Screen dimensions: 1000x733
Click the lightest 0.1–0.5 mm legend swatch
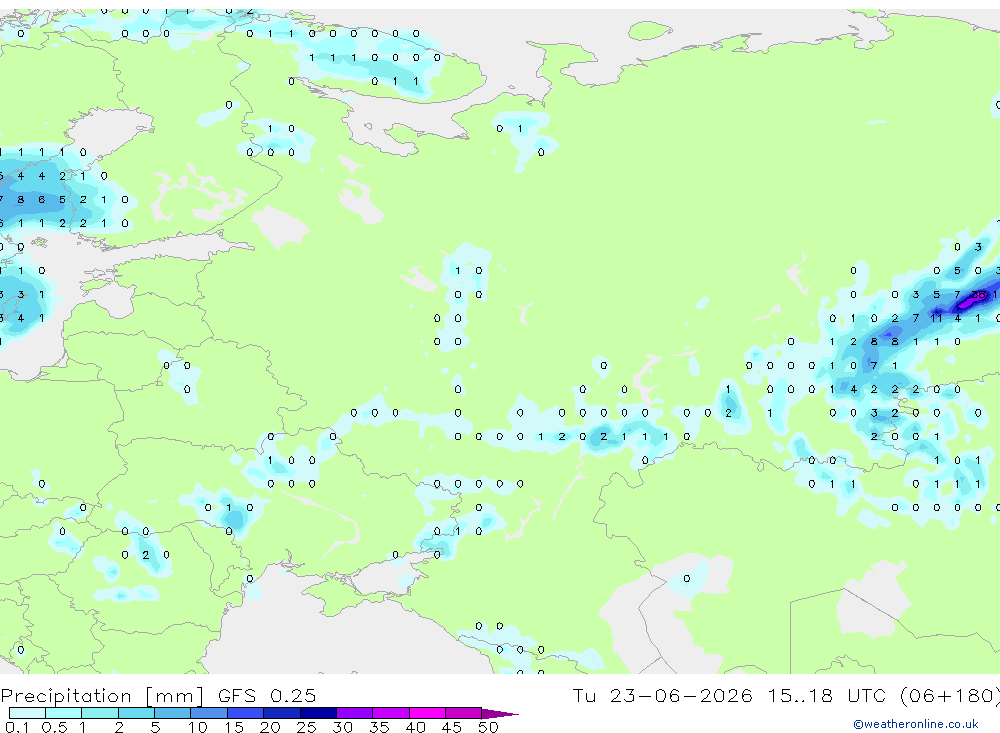click(27, 713)
